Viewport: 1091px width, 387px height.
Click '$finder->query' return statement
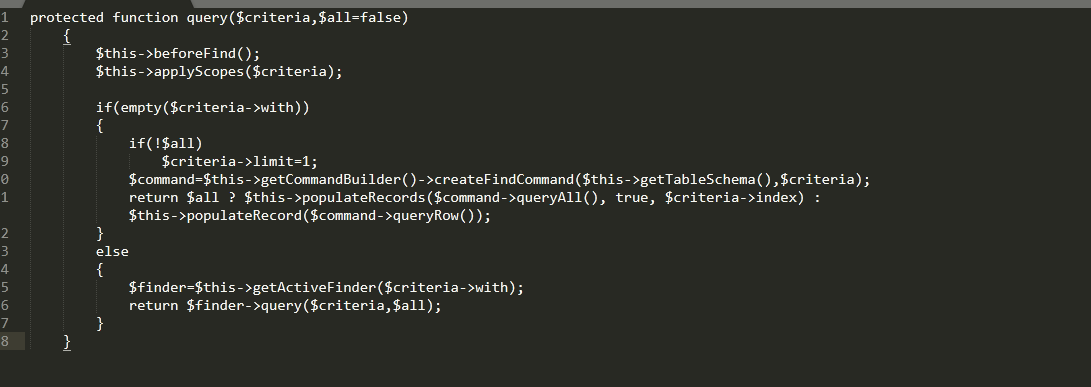click(x=244, y=306)
